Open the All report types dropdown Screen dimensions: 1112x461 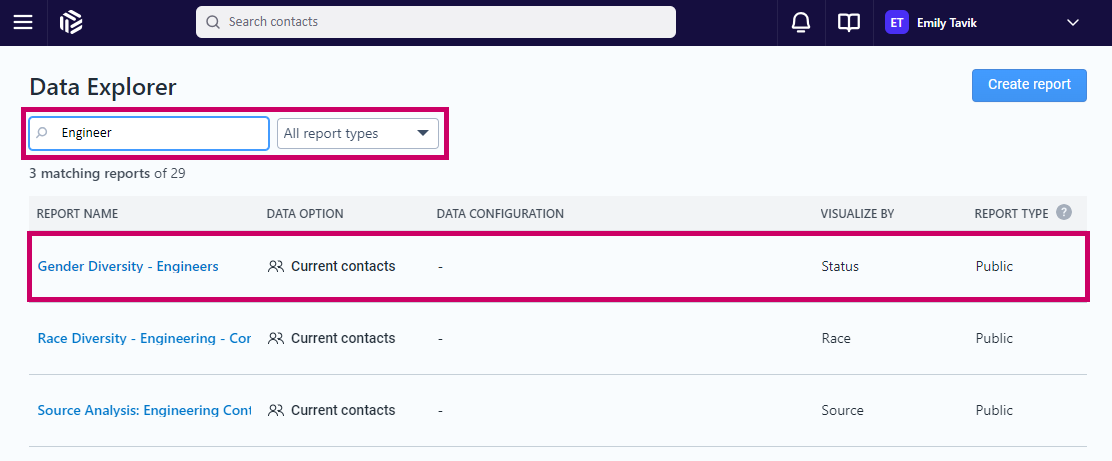click(357, 133)
